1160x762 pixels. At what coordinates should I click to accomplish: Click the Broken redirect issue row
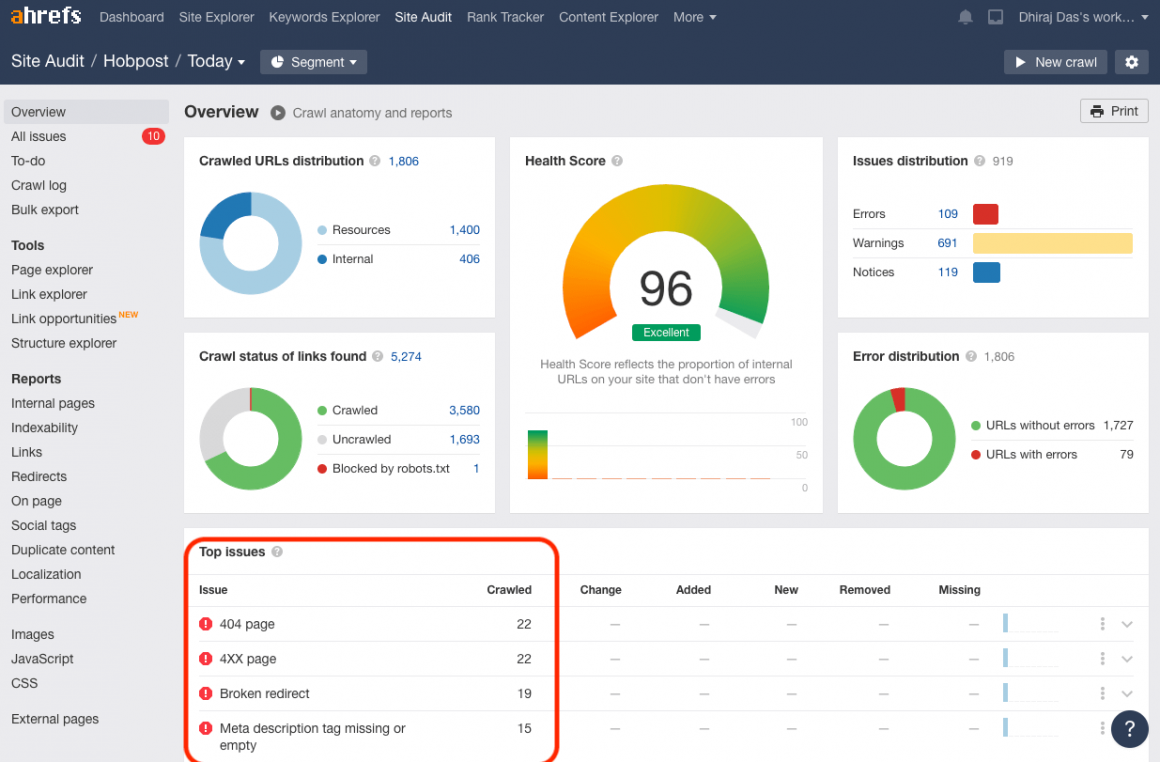[x=265, y=693]
